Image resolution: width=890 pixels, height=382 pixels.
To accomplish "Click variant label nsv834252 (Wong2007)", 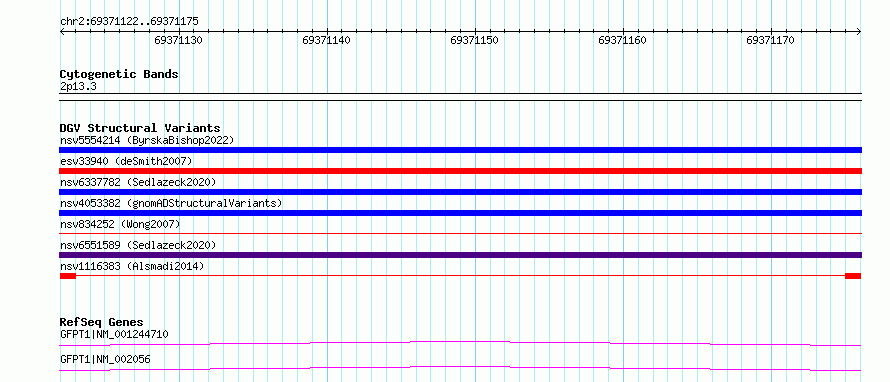I will (120, 224).
